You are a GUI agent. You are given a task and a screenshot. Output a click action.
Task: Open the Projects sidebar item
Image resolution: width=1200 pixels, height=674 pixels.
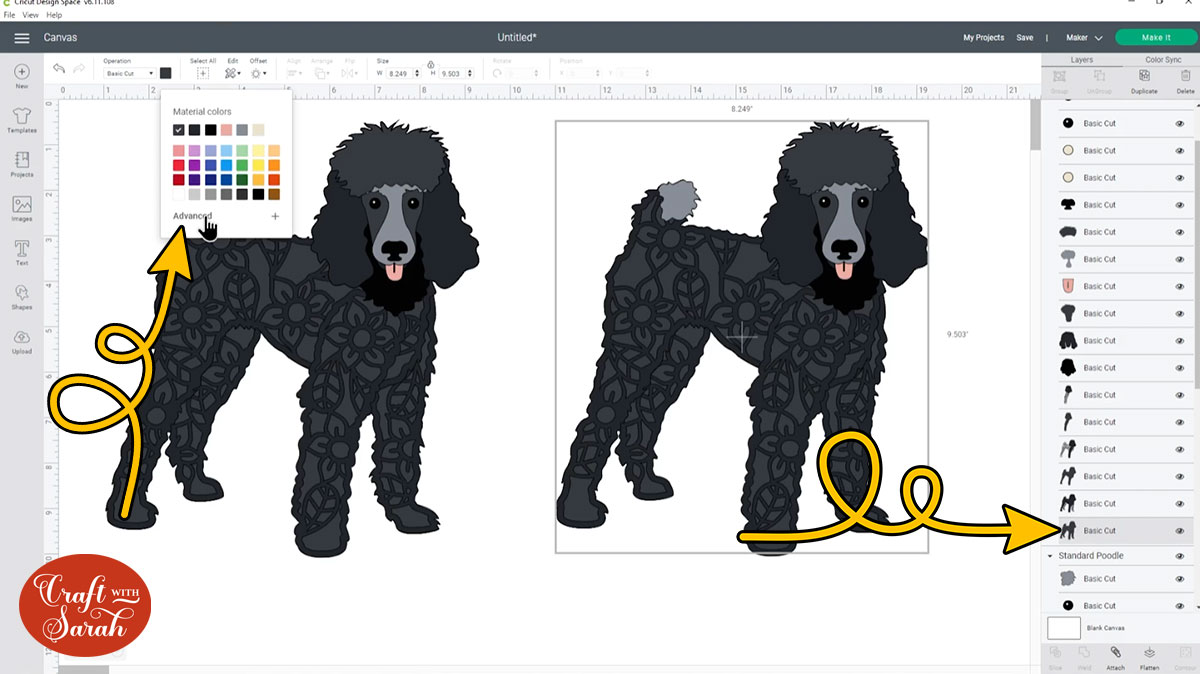[22, 164]
